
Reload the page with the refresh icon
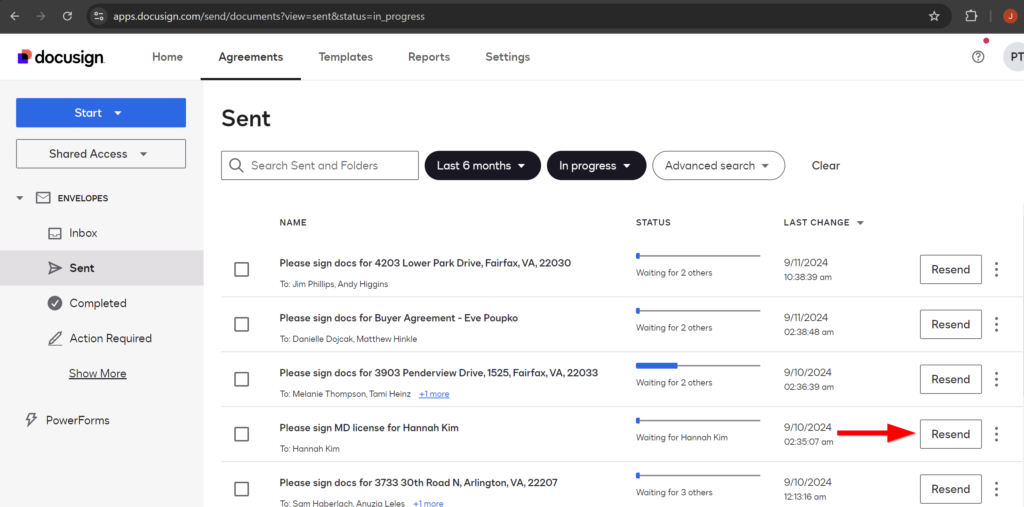coord(67,16)
